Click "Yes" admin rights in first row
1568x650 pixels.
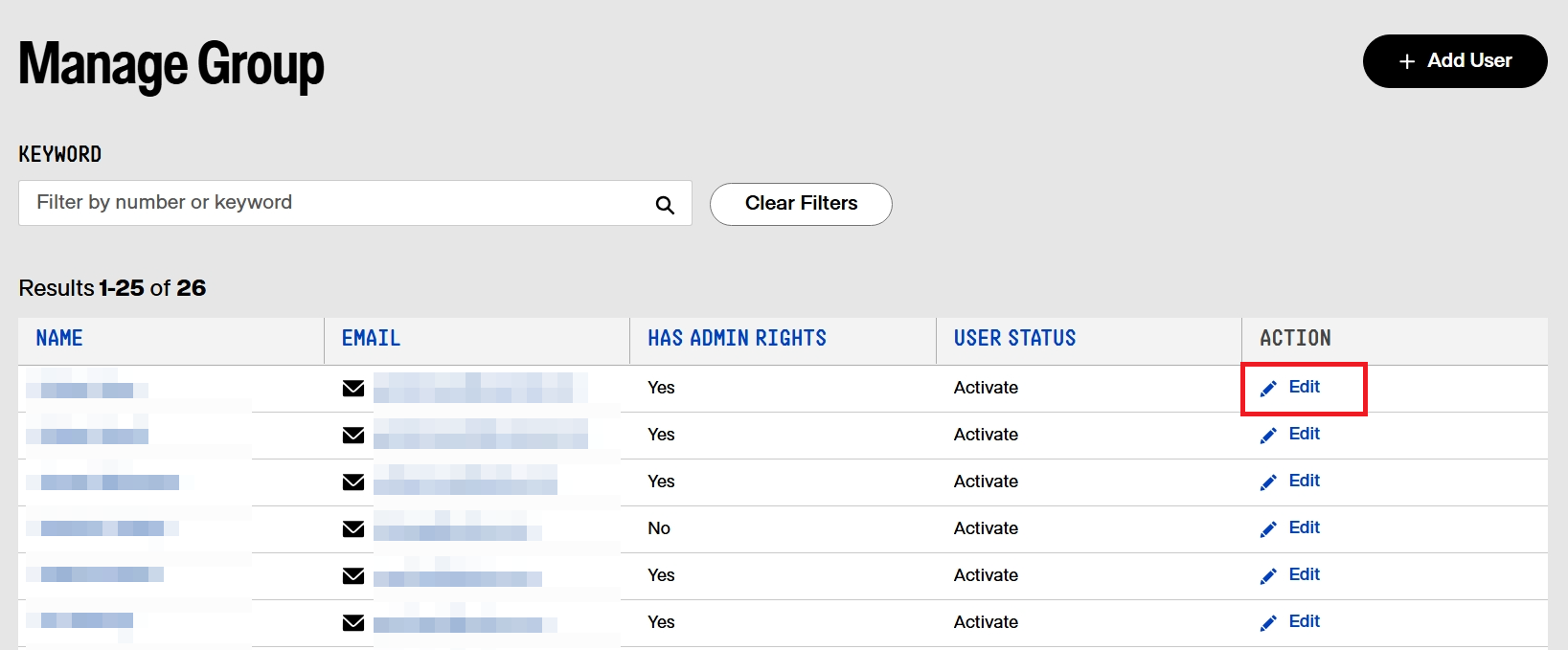661,388
